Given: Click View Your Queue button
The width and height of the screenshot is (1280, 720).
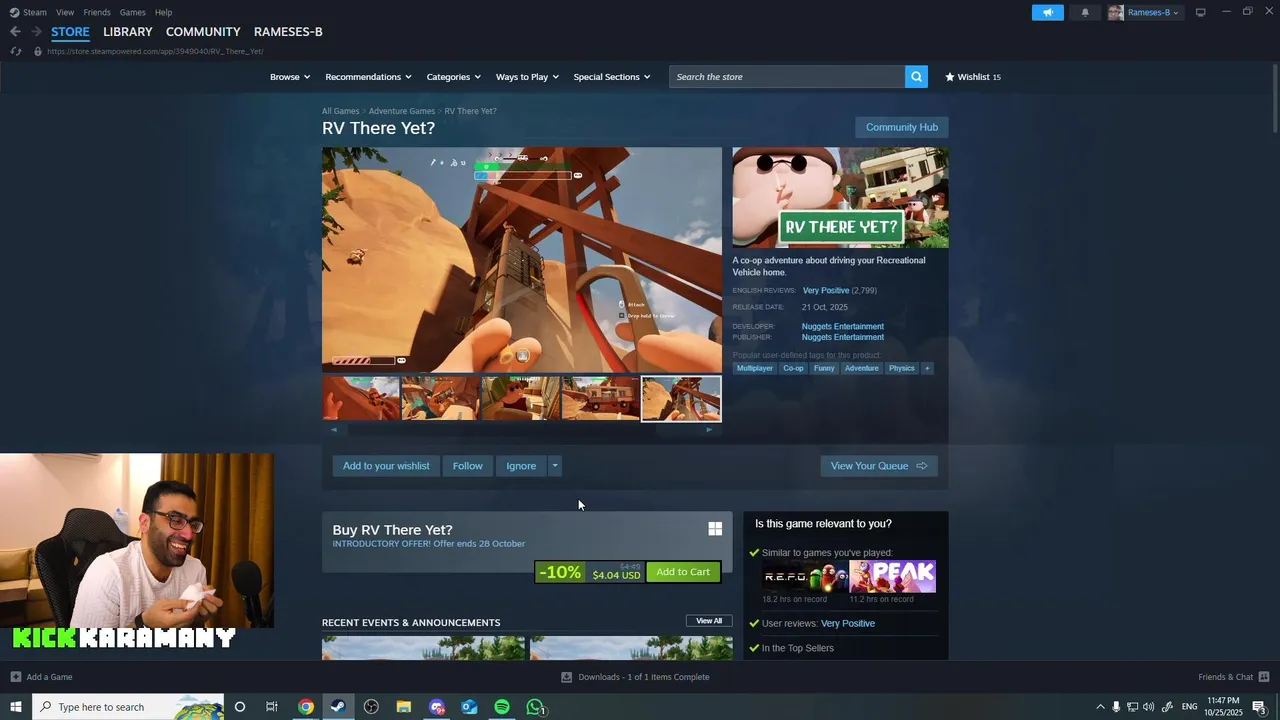Looking at the screenshot, I should pos(879,466).
